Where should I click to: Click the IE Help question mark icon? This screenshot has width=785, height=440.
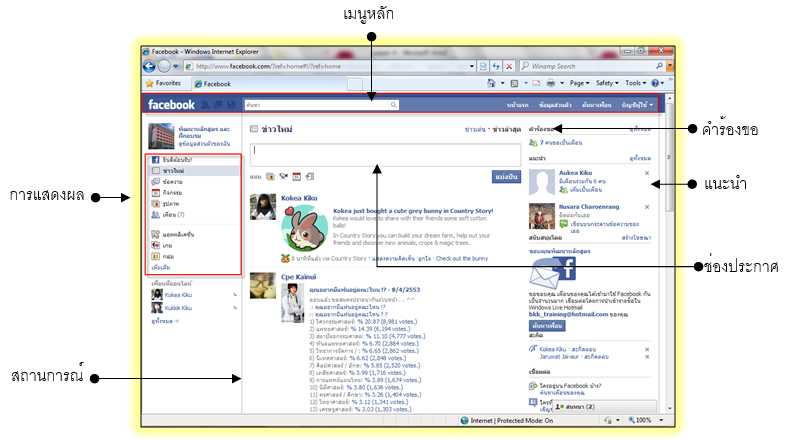tap(655, 83)
